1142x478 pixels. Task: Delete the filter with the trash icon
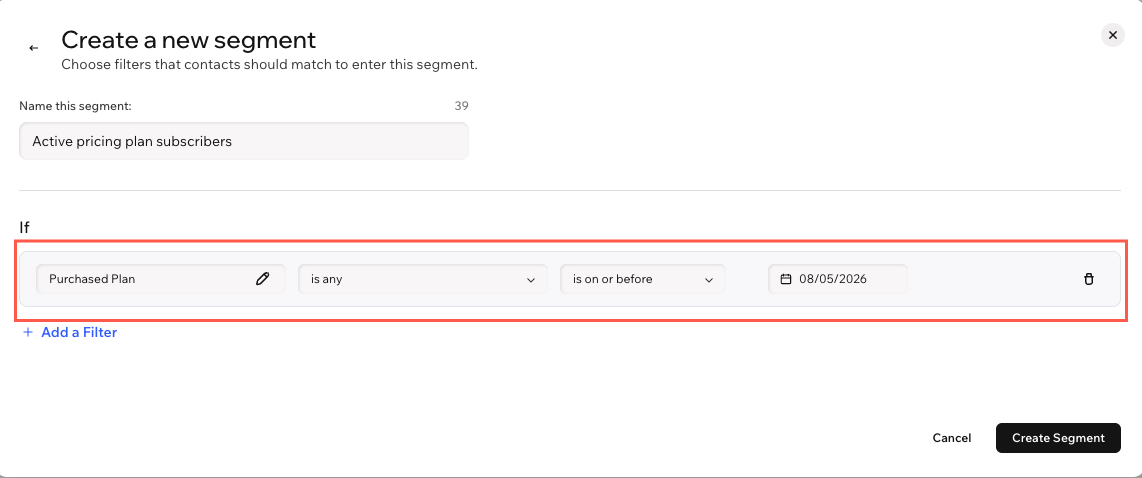click(1089, 279)
